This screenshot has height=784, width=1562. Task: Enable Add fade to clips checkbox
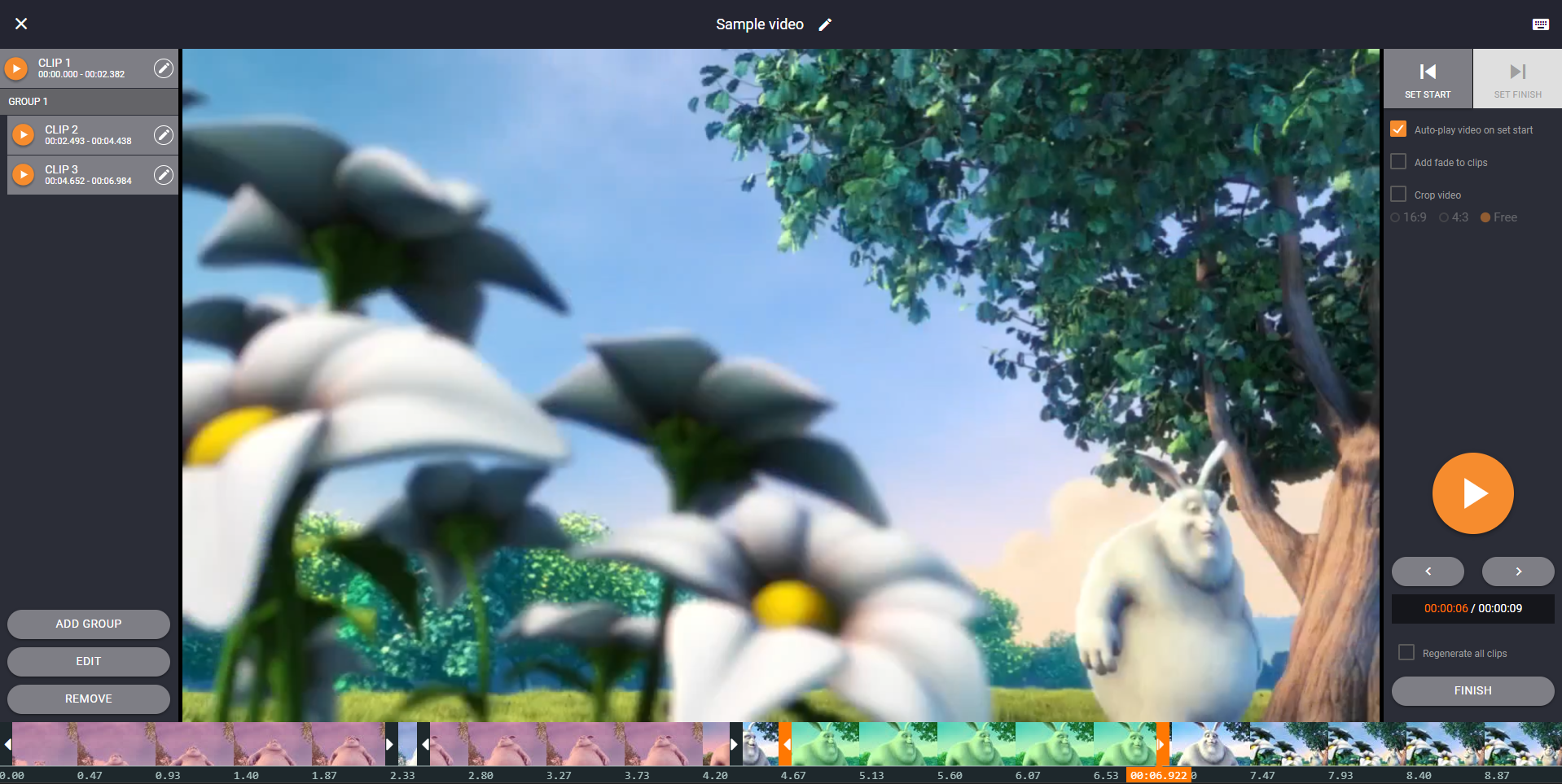pyautogui.click(x=1398, y=162)
